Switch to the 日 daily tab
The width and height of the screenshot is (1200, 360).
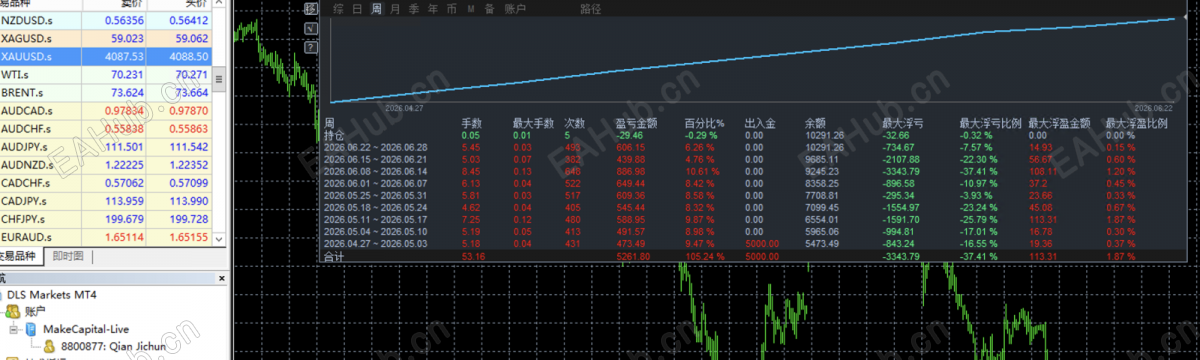[x=358, y=9]
